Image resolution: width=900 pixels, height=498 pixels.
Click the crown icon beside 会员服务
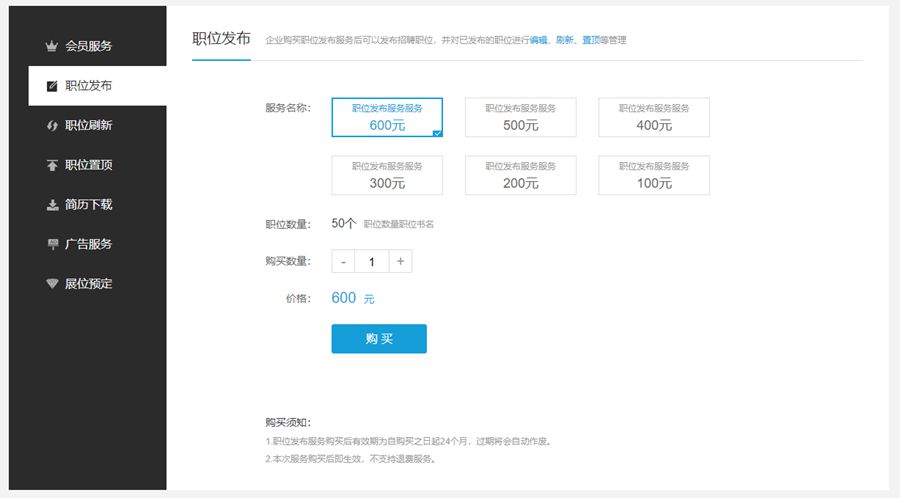coord(52,46)
